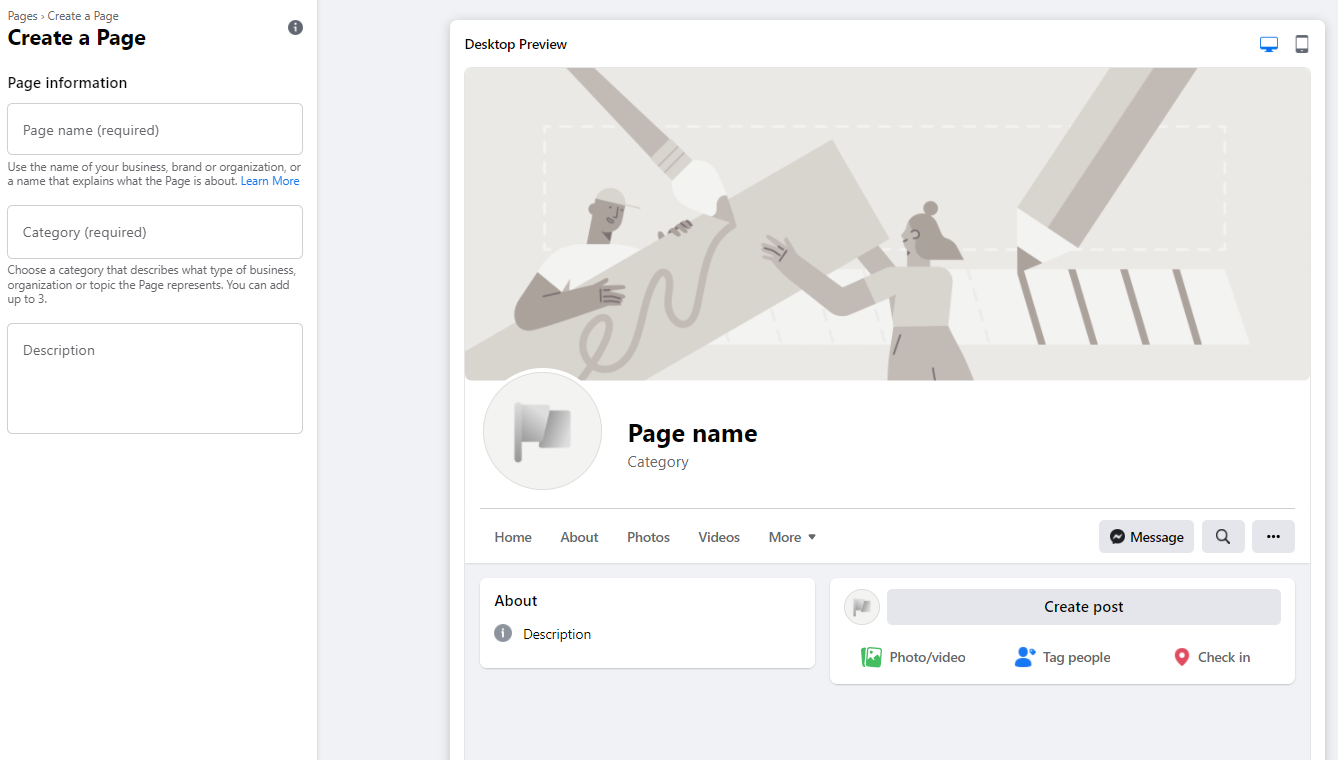Click the Check in red pin icon
Image resolution: width=1338 pixels, height=760 pixels.
tap(1181, 657)
